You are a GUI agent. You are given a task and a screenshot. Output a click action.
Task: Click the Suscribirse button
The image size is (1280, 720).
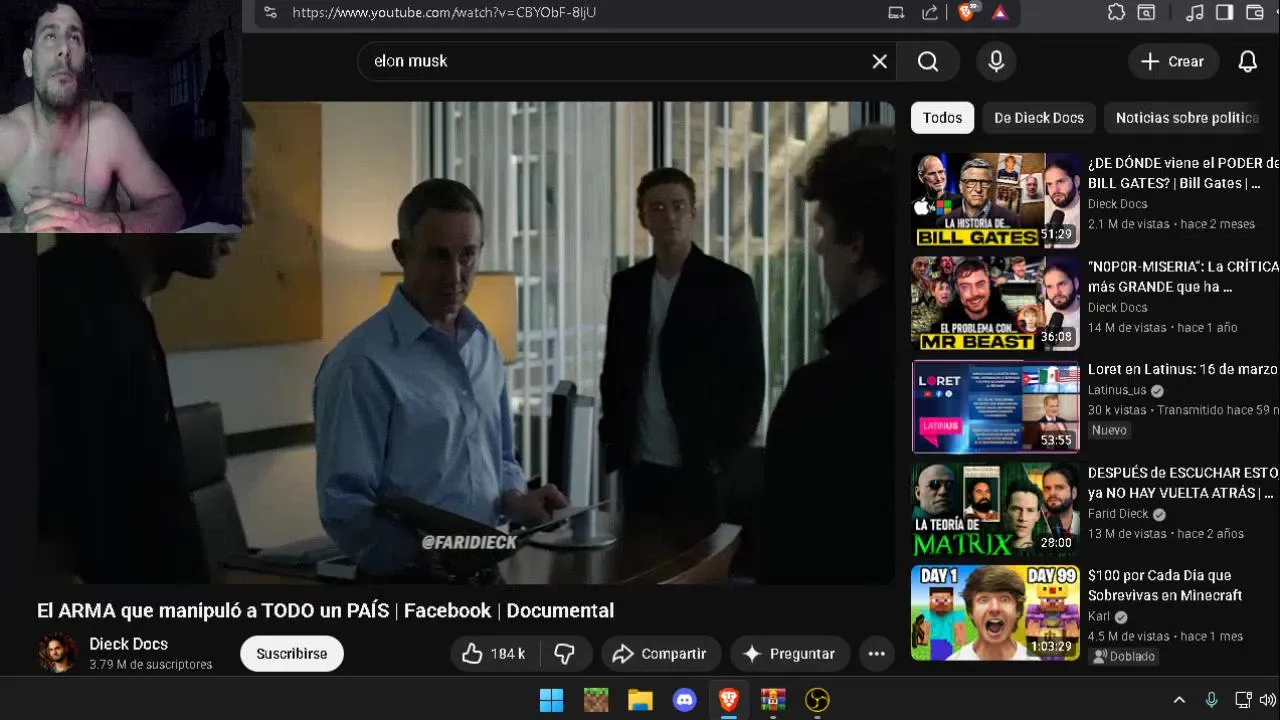coord(292,654)
